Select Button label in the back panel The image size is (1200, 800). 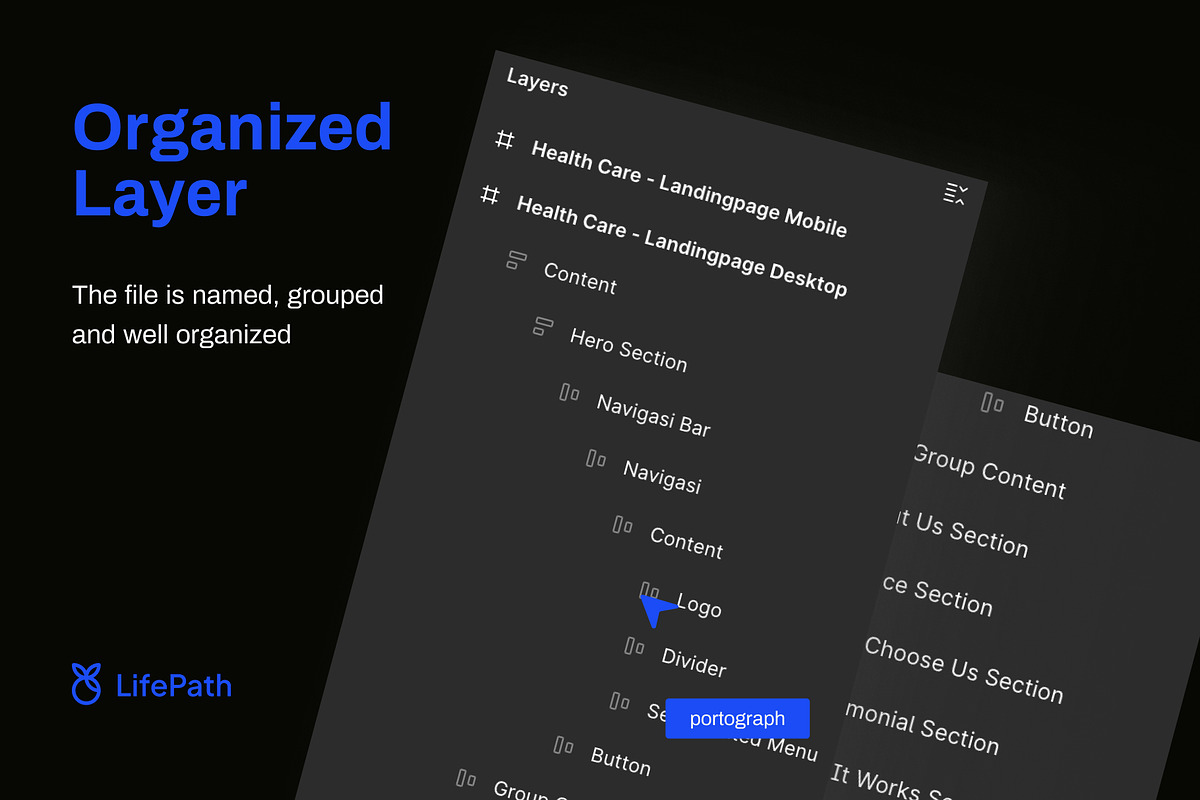(x=1058, y=420)
